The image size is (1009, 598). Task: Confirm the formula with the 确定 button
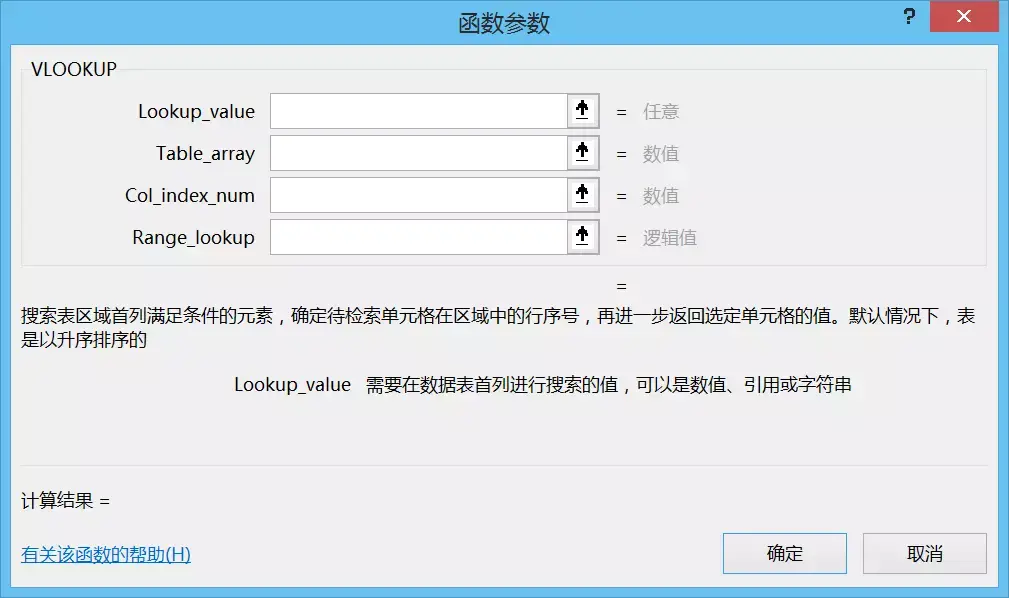[x=784, y=552]
